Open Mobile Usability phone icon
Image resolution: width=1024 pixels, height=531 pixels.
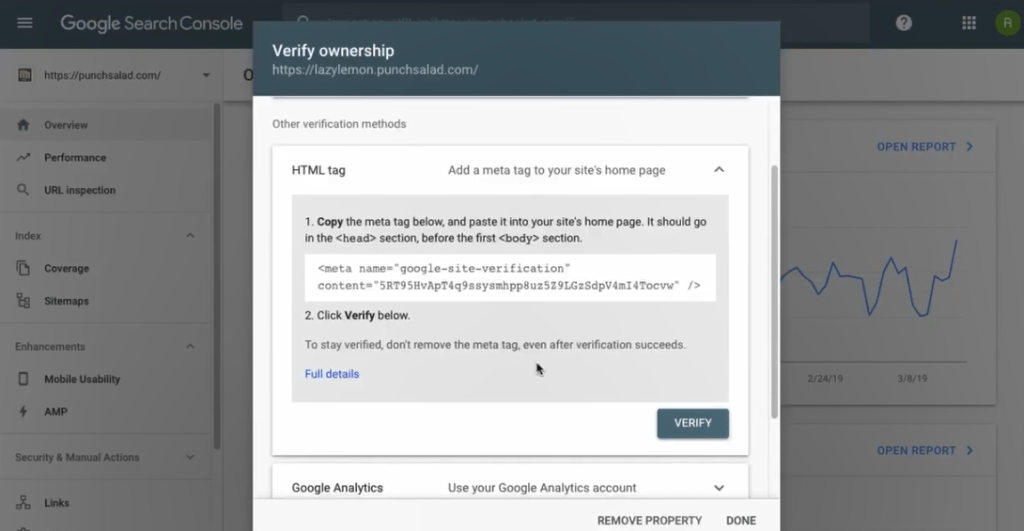click(x=24, y=379)
